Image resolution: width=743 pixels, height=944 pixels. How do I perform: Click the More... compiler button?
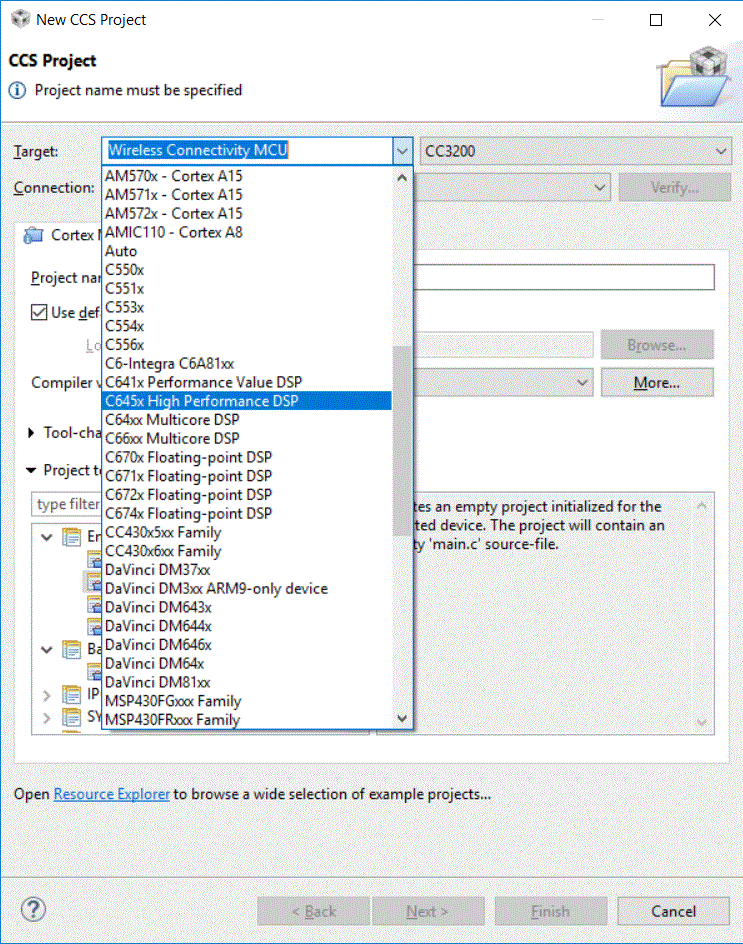[657, 383]
